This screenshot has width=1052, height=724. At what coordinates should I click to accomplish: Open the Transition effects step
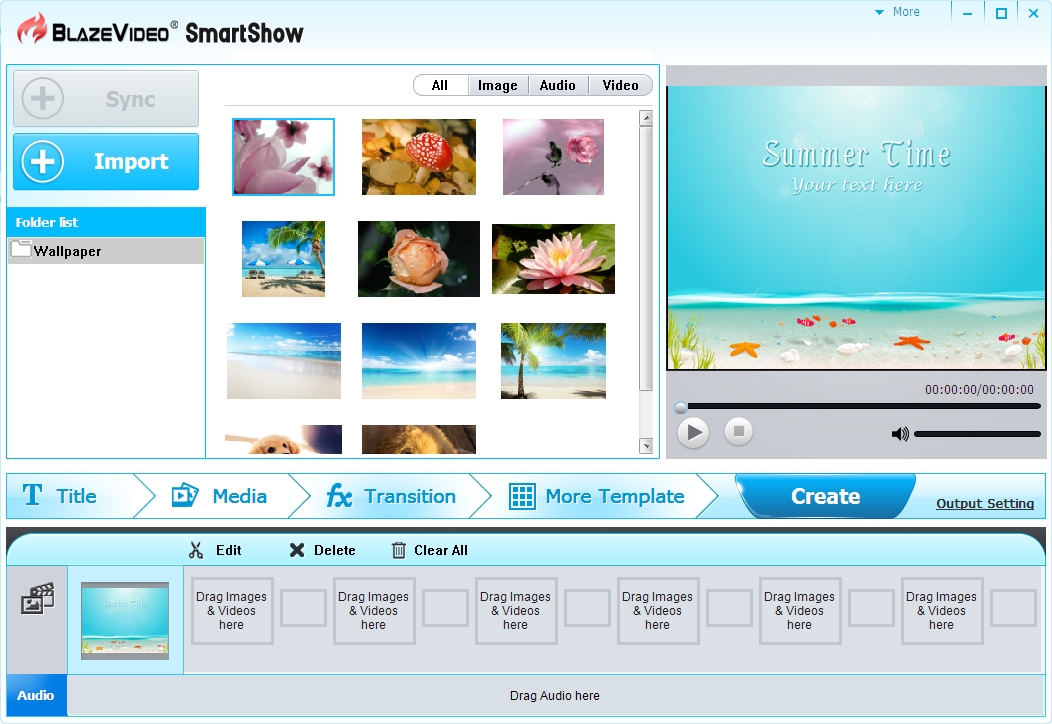pos(391,496)
